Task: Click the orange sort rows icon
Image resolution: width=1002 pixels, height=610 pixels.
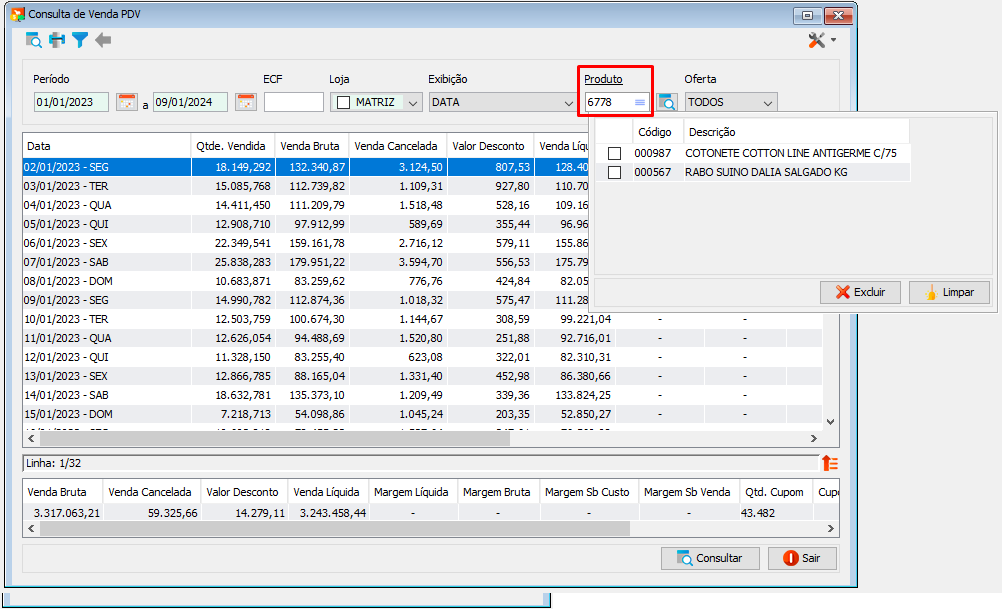Action: click(x=829, y=463)
